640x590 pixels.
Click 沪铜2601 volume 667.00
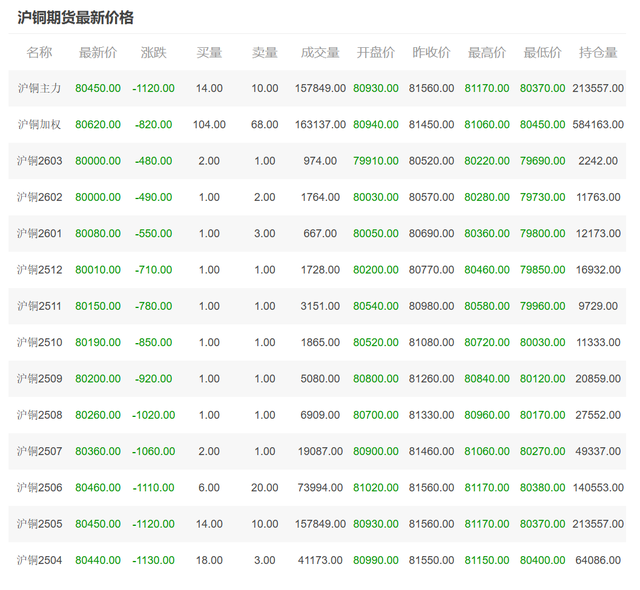click(320, 233)
